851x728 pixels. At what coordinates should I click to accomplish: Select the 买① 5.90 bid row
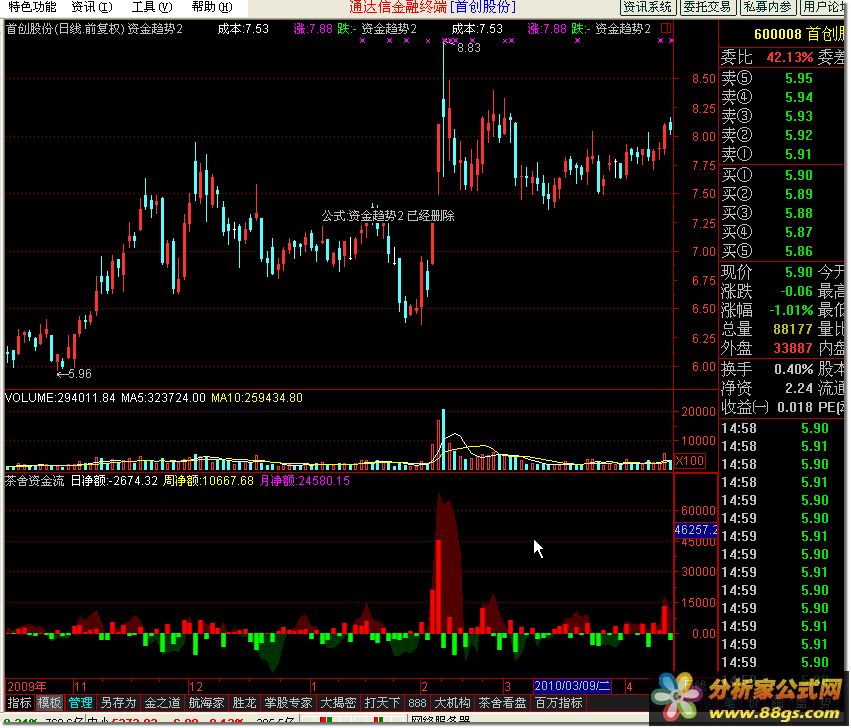tap(783, 175)
